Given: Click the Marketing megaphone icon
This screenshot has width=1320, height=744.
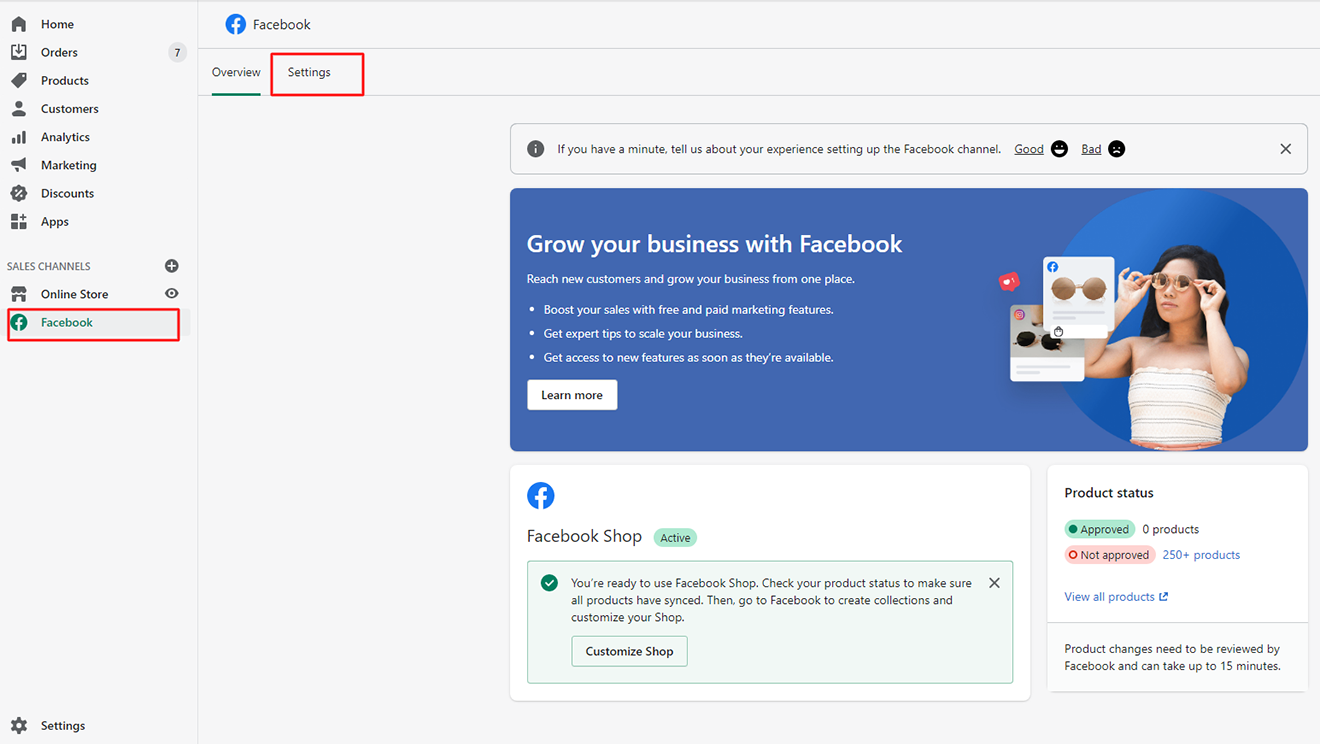Looking at the screenshot, I should (19, 165).
